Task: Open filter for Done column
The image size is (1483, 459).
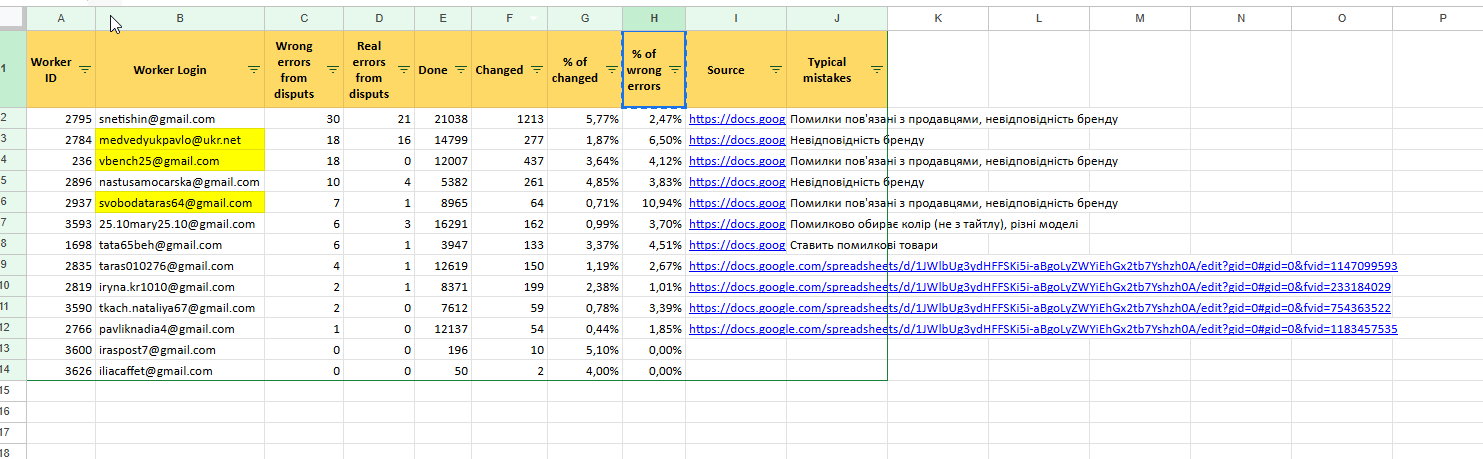Action: [461, 70]
